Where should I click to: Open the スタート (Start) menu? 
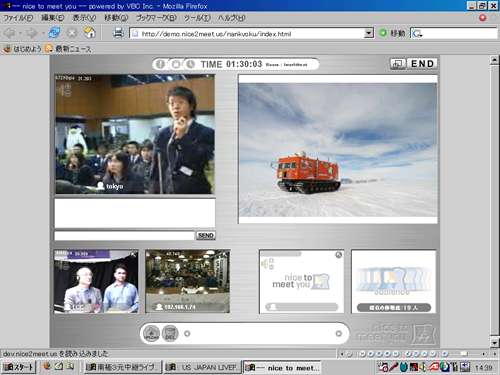(18, 367)
